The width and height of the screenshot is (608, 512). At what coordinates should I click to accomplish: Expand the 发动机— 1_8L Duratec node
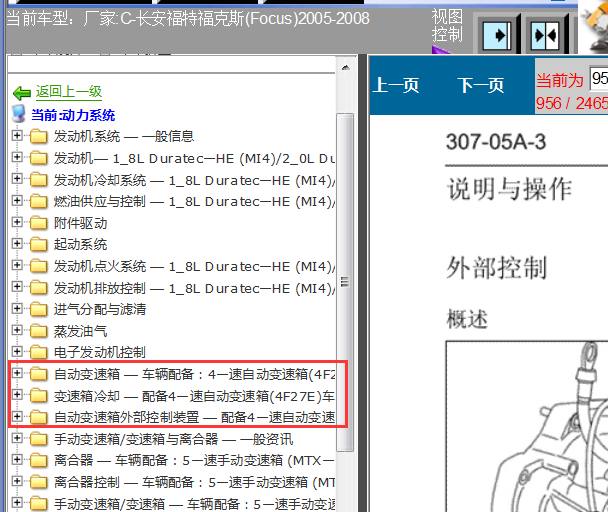coord(17,157)
